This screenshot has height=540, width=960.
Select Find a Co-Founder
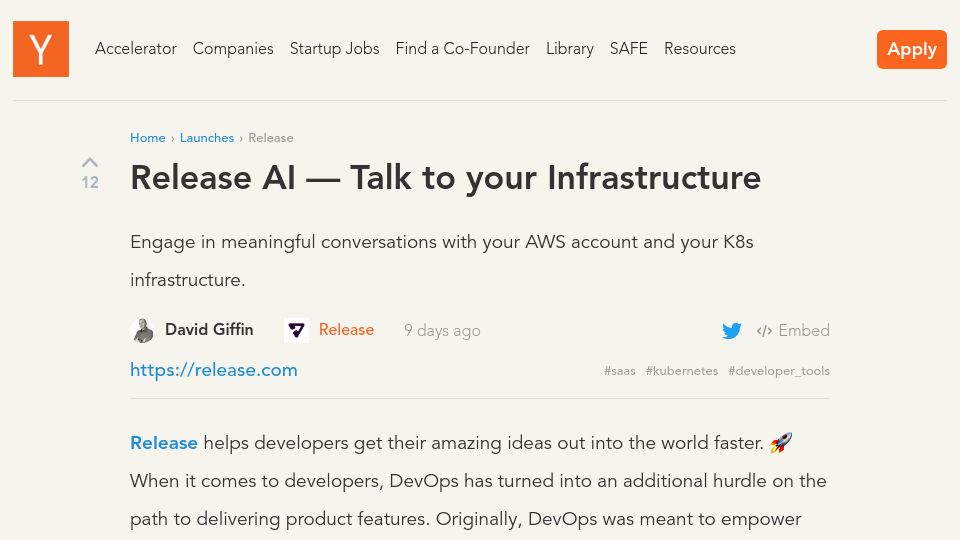tap(463, 48)
